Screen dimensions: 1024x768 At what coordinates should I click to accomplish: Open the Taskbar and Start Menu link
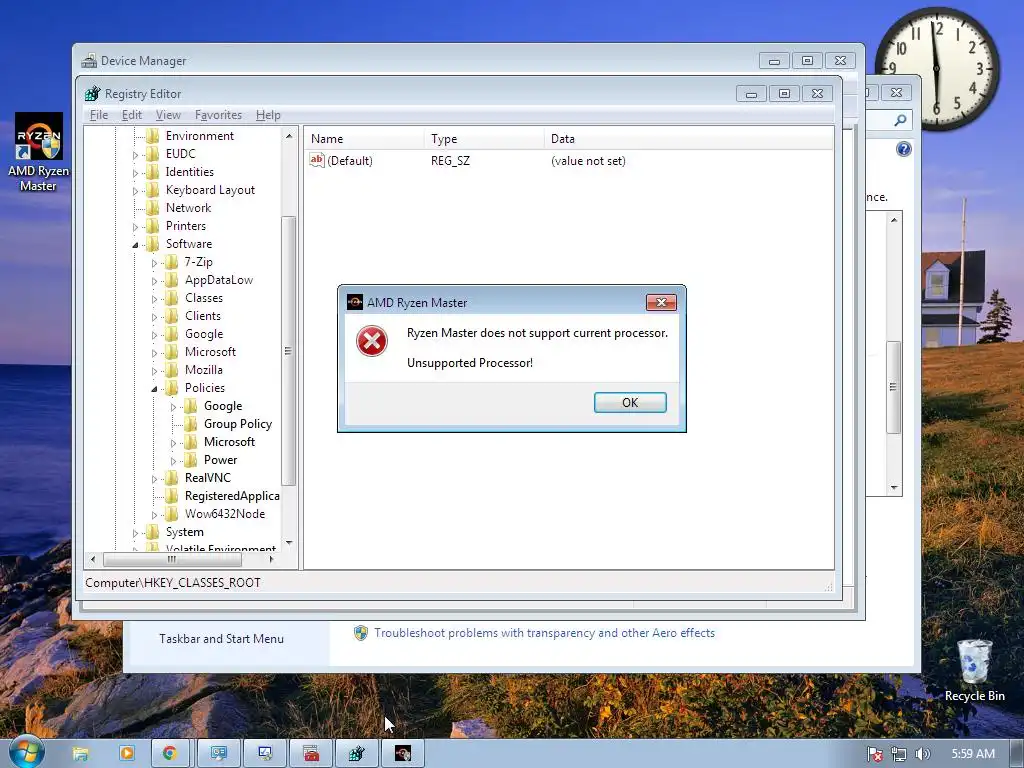click(221, 639)
